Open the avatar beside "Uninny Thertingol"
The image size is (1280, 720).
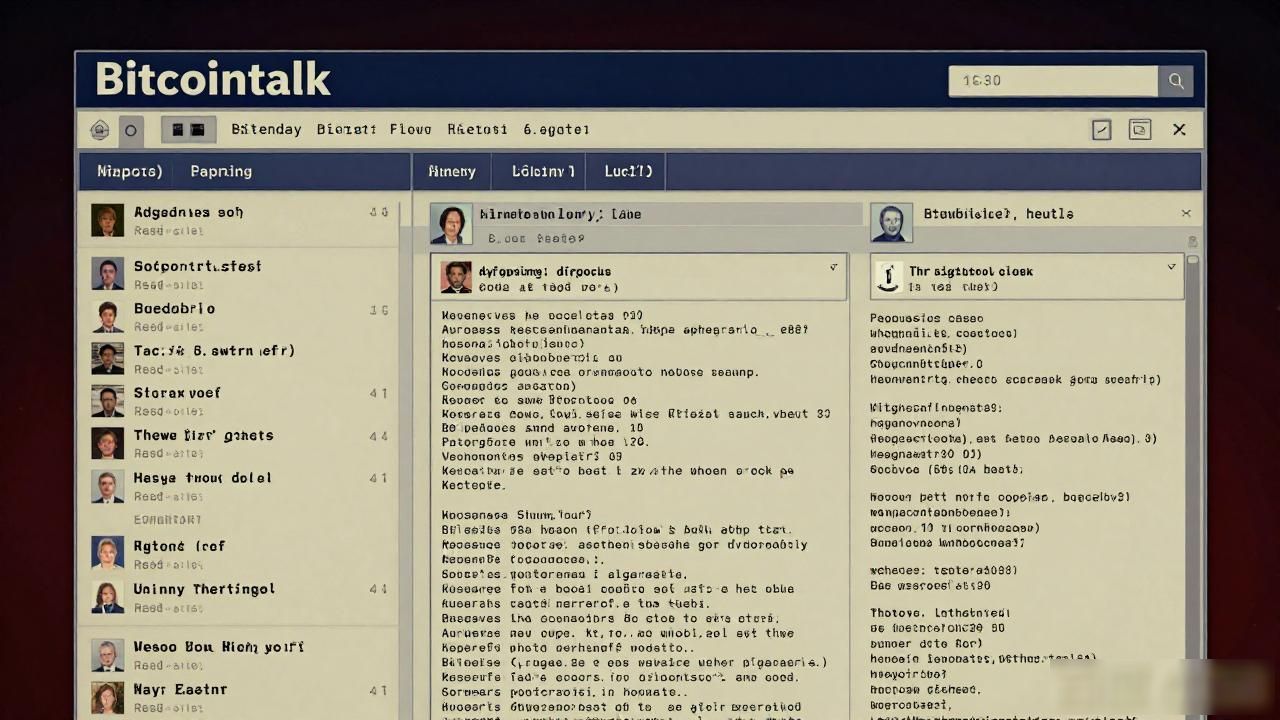tap(107, 597)
